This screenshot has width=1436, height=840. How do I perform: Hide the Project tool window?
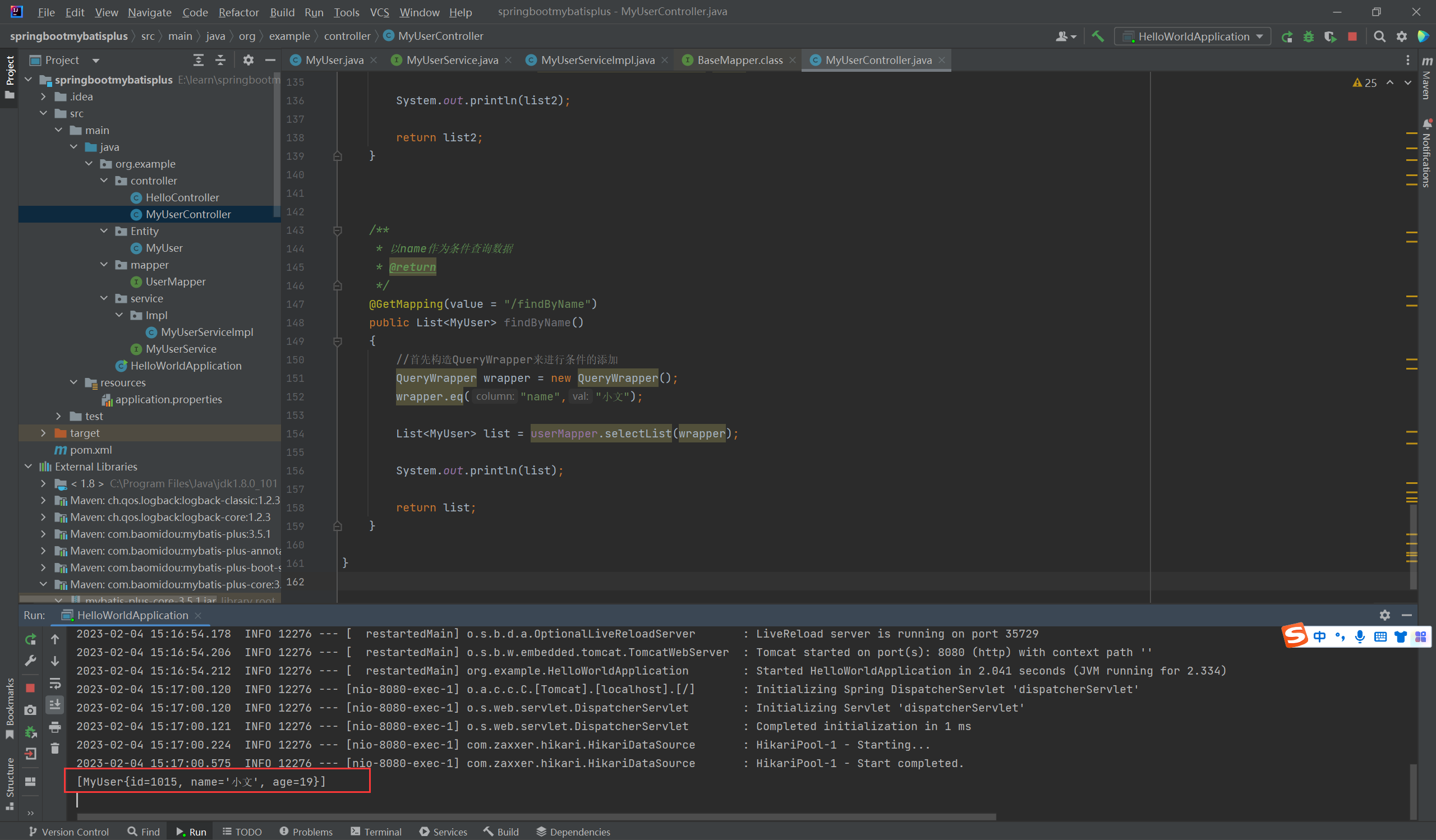coord(270,60)
